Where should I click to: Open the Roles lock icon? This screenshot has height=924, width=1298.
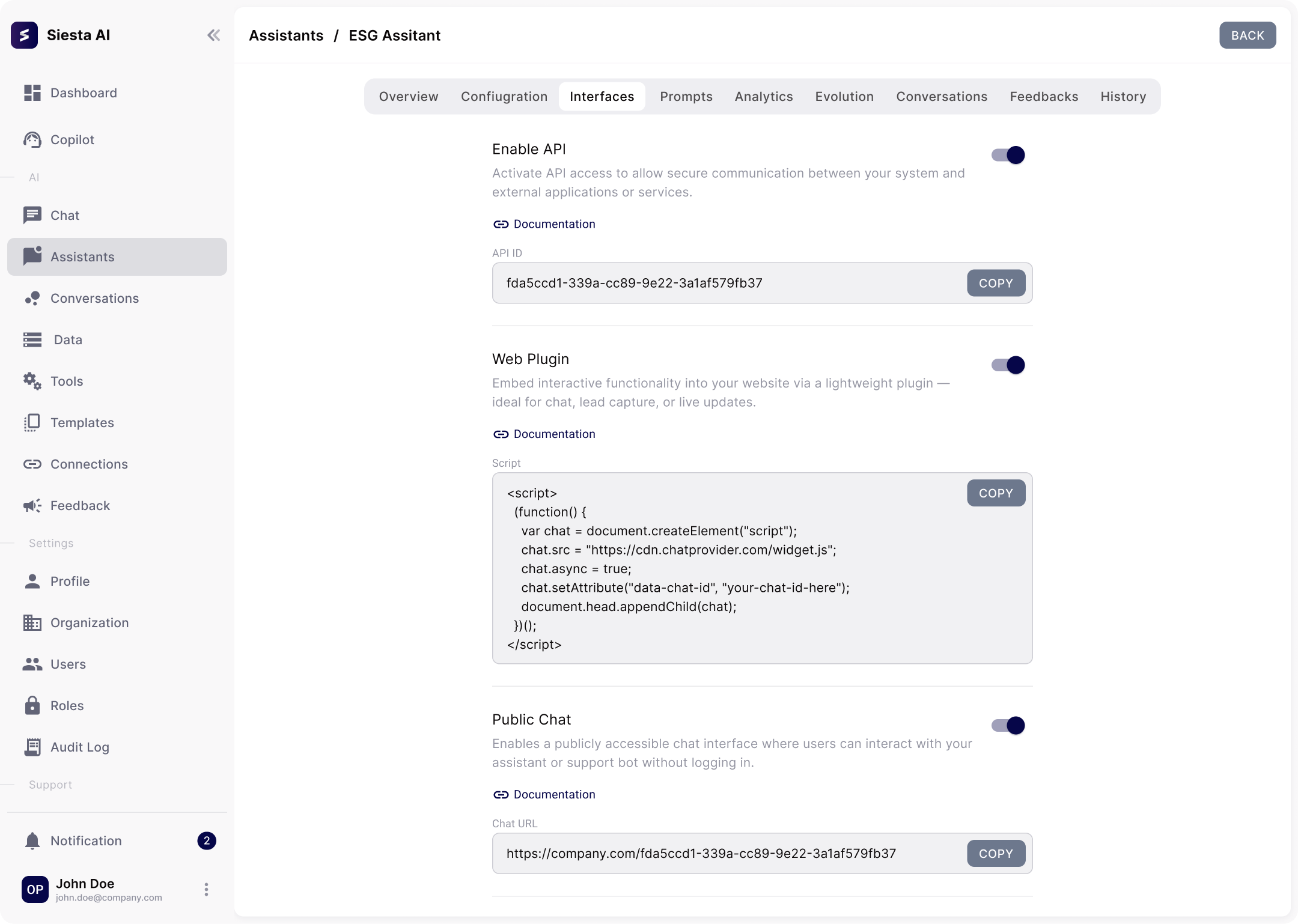[x=32, y=705]
